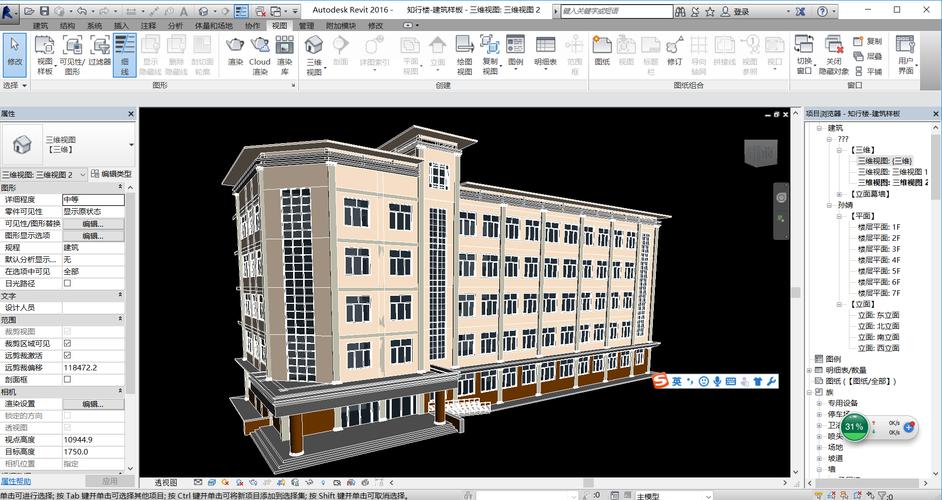
Task: Click the navigation wheel icon in 3D view
Action: (781, 197)
